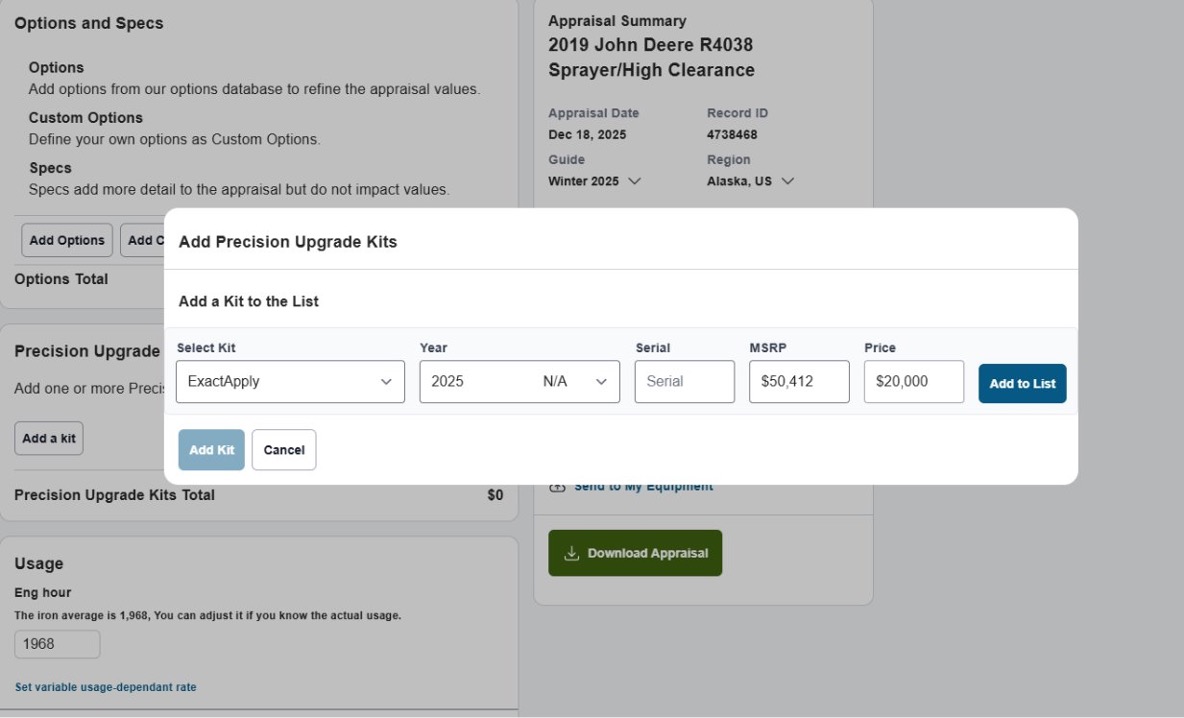The height and width of the screenshot is (718, 1184).
Task: Click the partially visible Add Custom button
Action: [146, 240]
